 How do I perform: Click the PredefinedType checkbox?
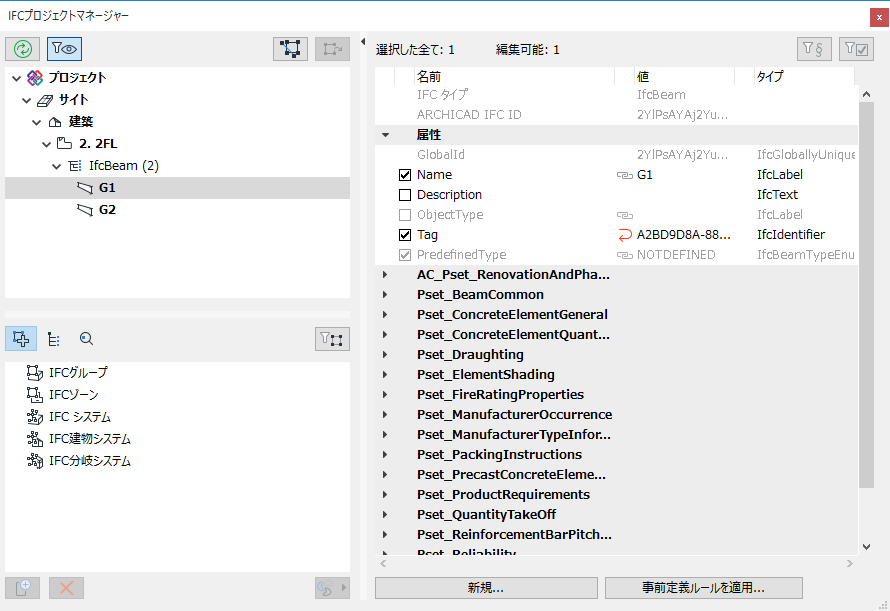[405, 255]
